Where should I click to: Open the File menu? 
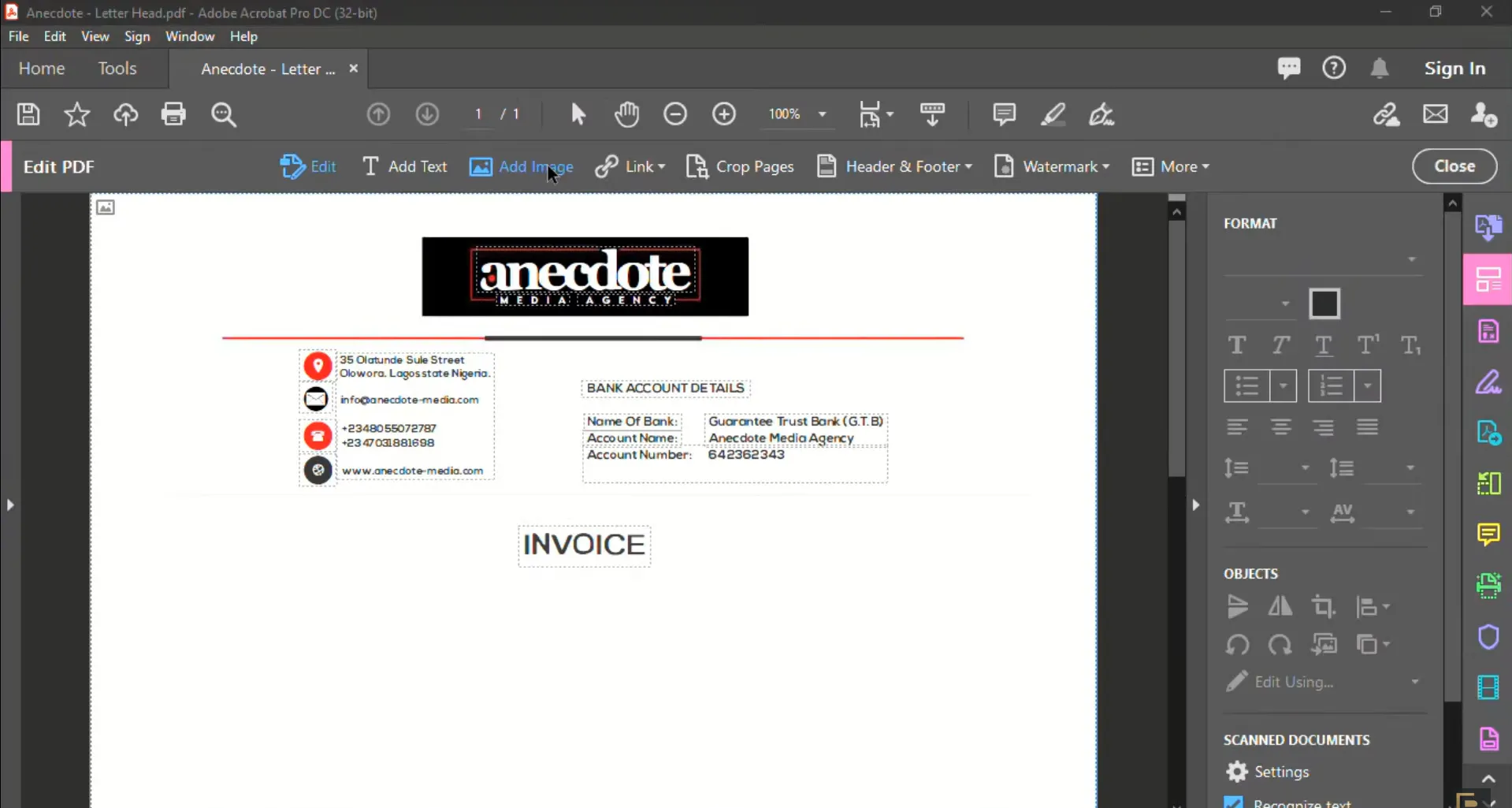point(19,36)
